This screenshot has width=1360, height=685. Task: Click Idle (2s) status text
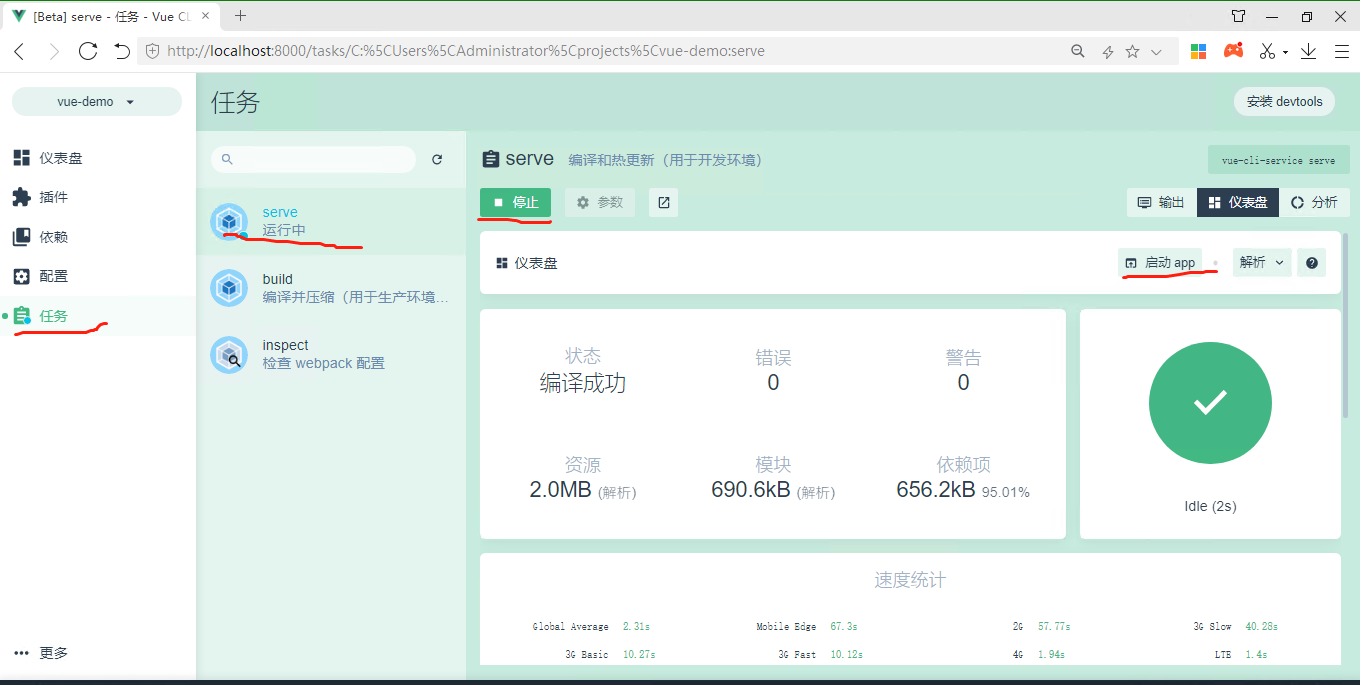1210,506
